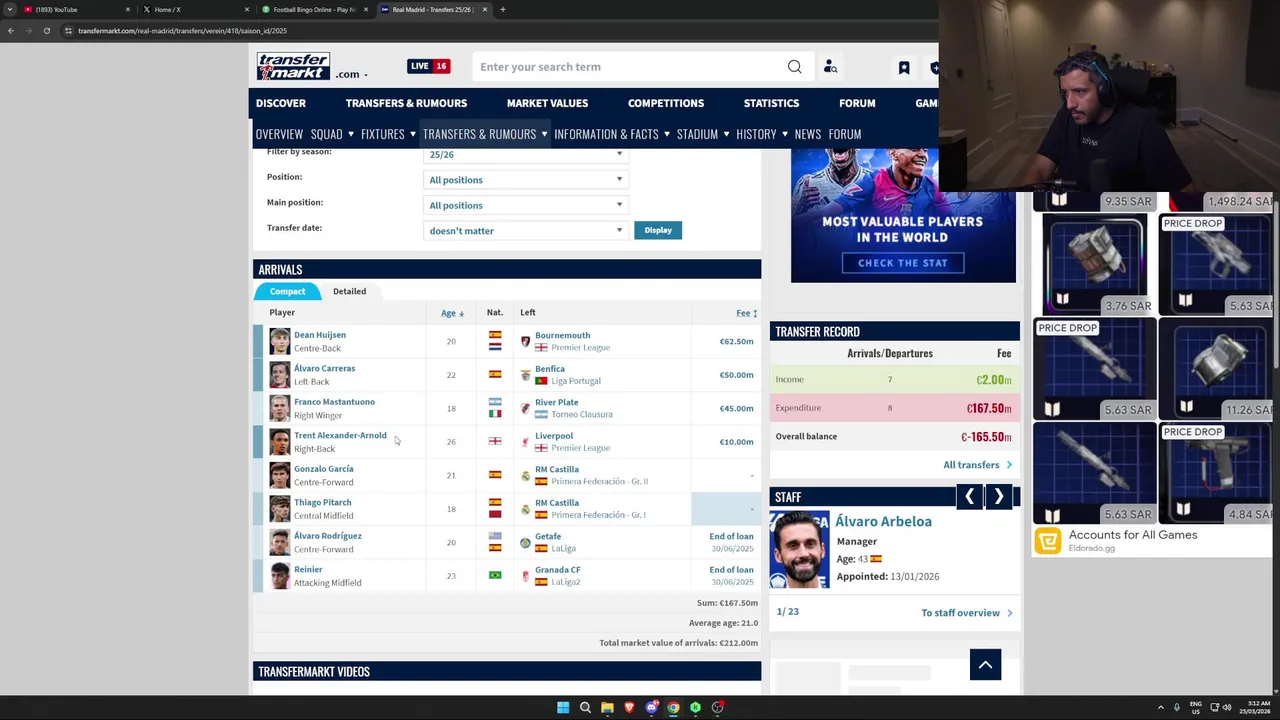
Task: Open Discord from the taskbar
Action: coord(651,707)
